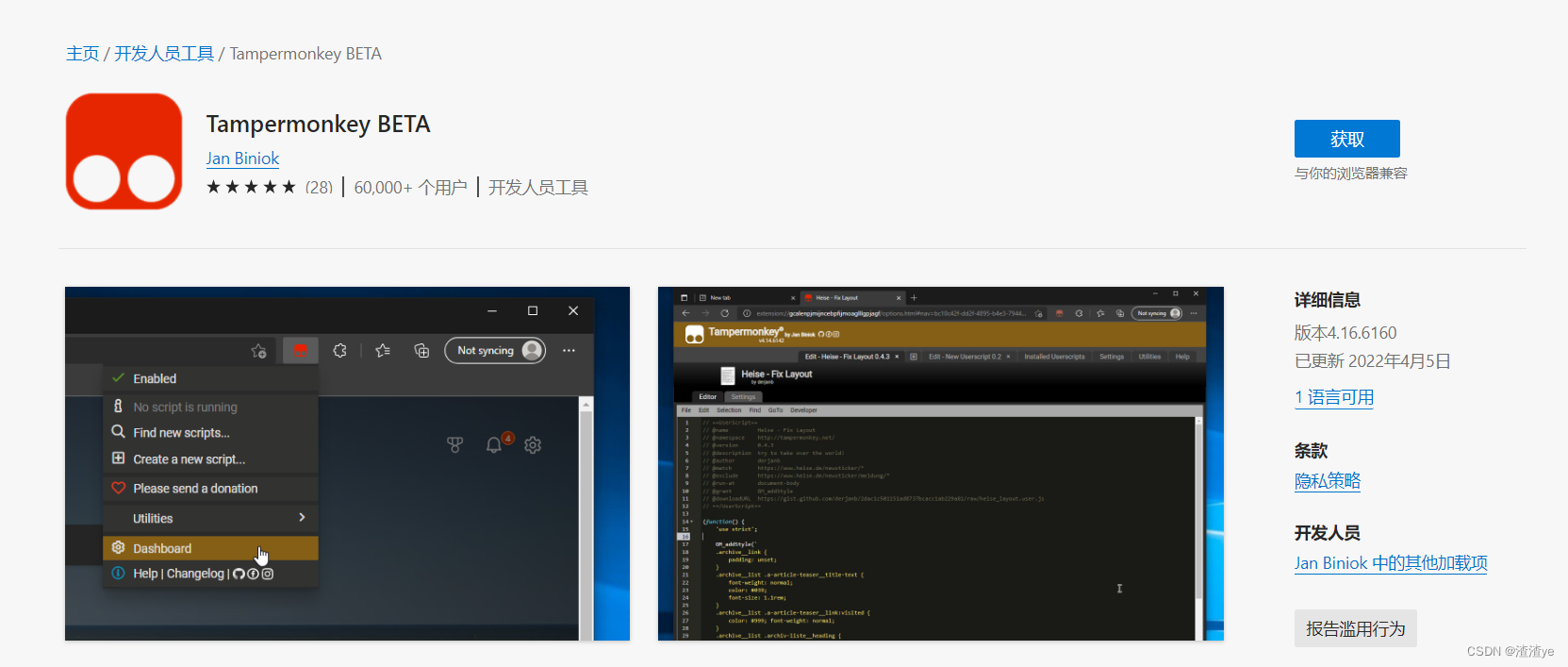Image resolution: width=1568 pixels, height=667 pixels.
Task: Click the white Tampermonkey logo on the gold header
Action: [x=695, y=334]
